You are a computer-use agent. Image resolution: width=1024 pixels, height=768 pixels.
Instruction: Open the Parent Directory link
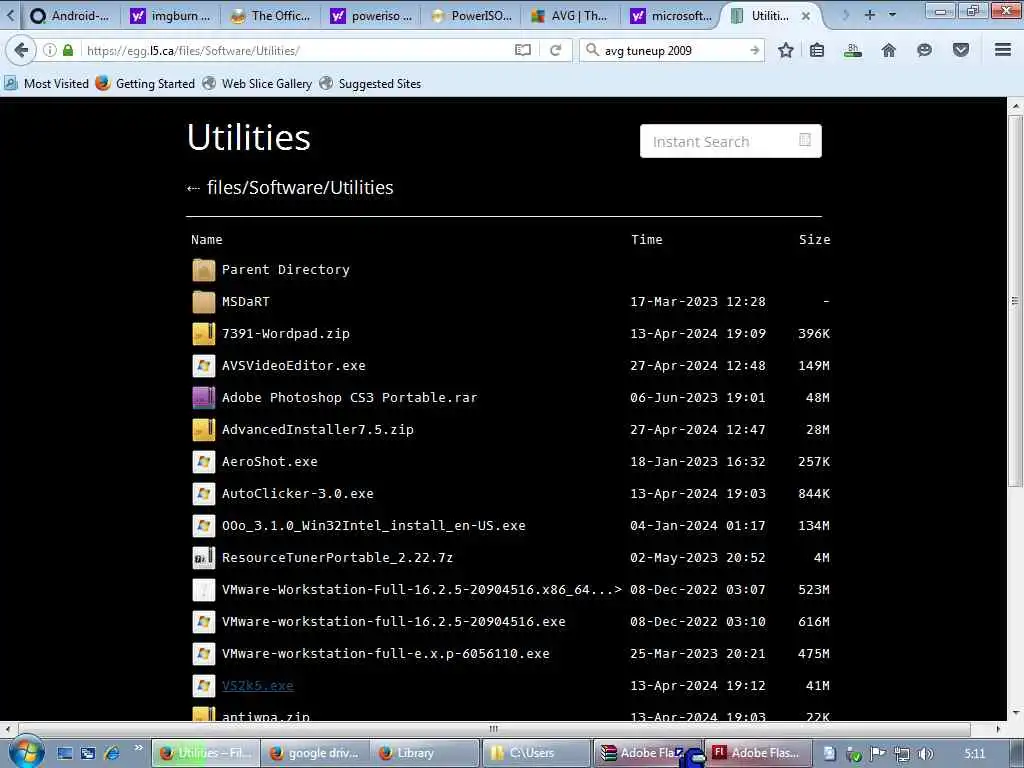(x=285, y=270)
